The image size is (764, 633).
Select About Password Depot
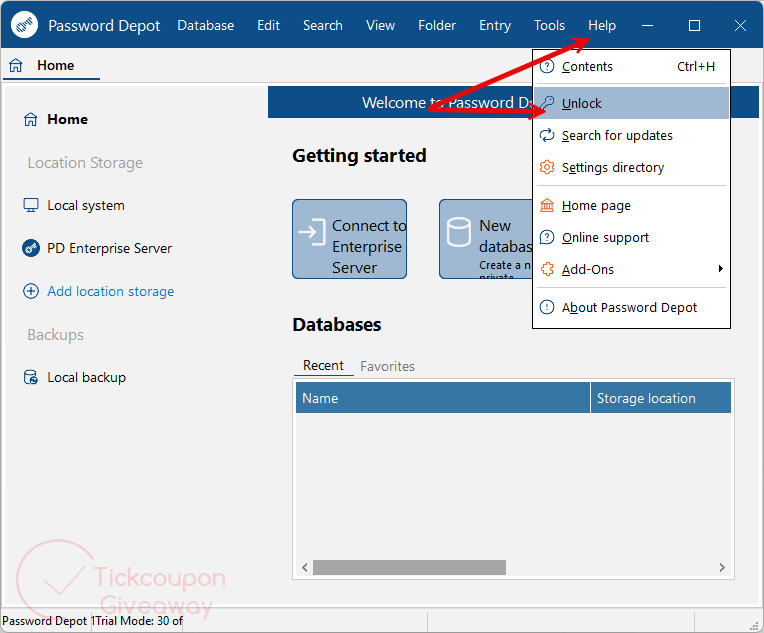coord(631,307)
